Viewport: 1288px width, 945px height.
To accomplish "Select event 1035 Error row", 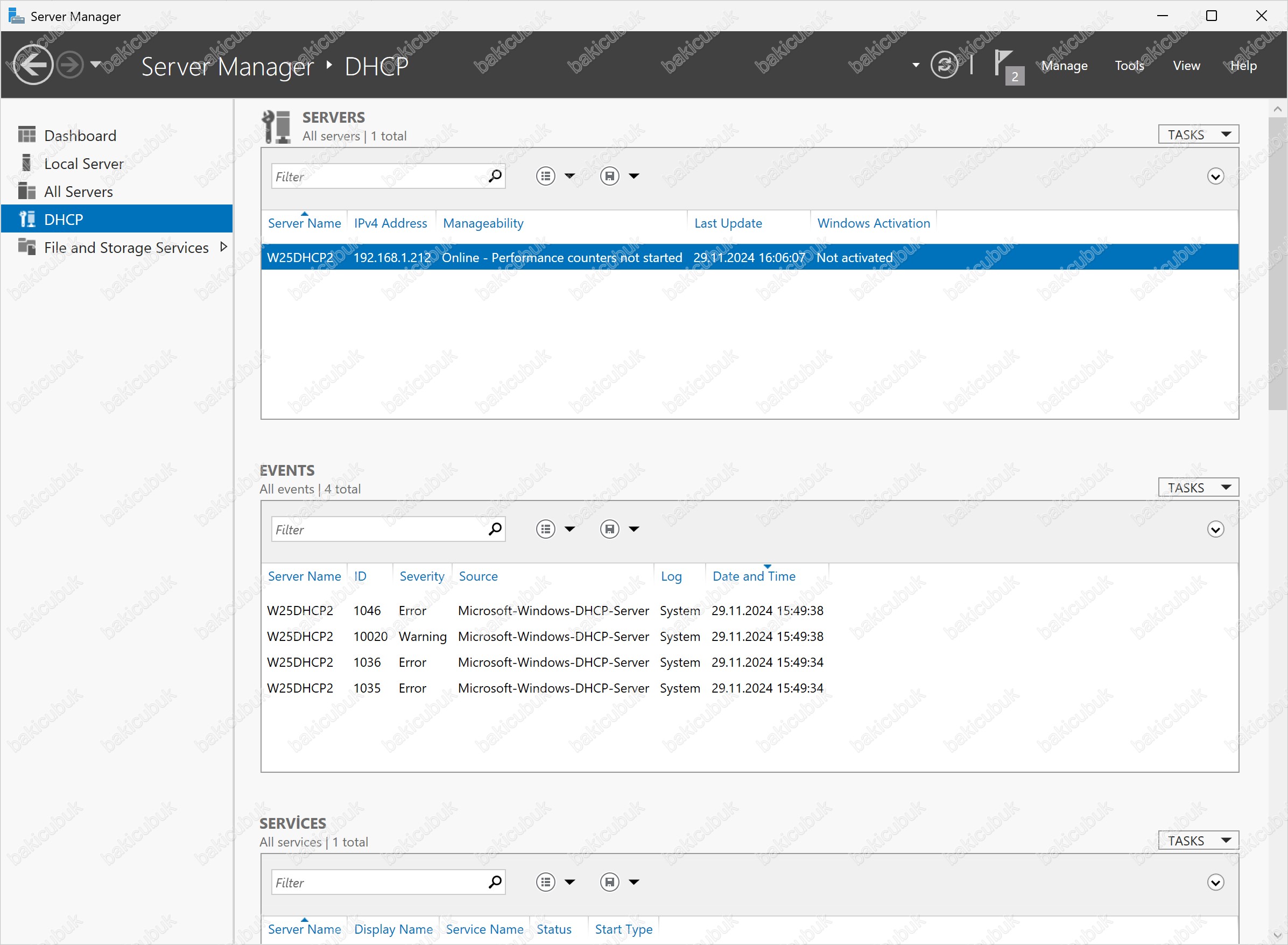I will coord(750,688).
